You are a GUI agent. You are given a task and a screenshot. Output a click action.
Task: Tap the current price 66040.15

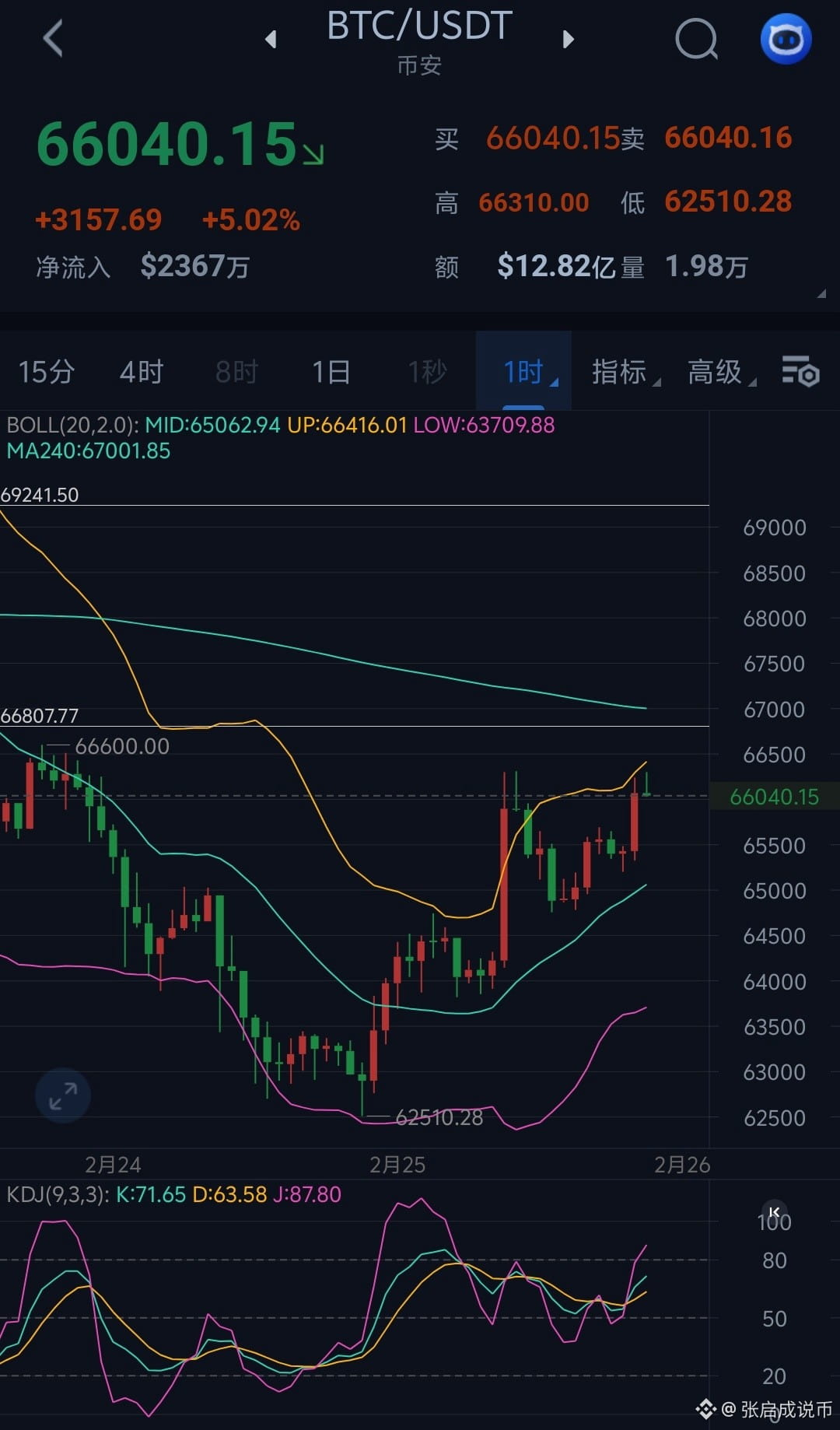pos(167,144)
